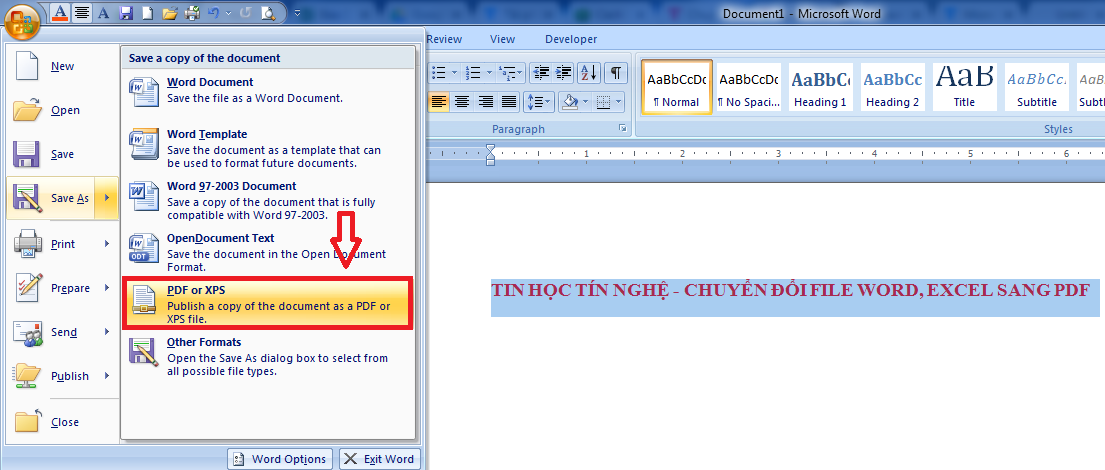Toggle Center alignment in Paragraph group
The width and height of the screenshot is (1105, 470).
coord(462,101)
